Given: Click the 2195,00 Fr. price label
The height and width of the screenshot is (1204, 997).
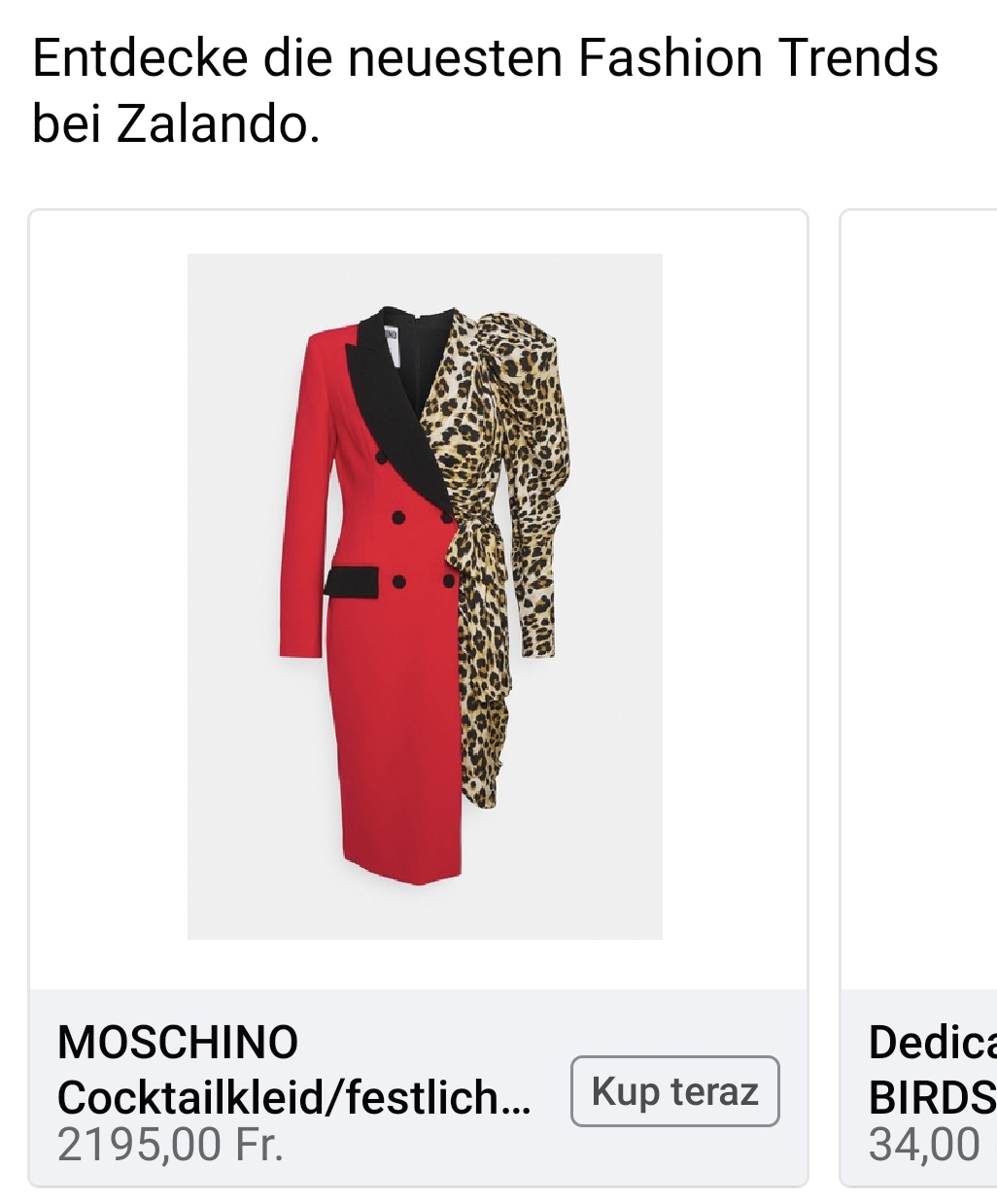Looking at the screenshot, I should (x=170, y=1145).
